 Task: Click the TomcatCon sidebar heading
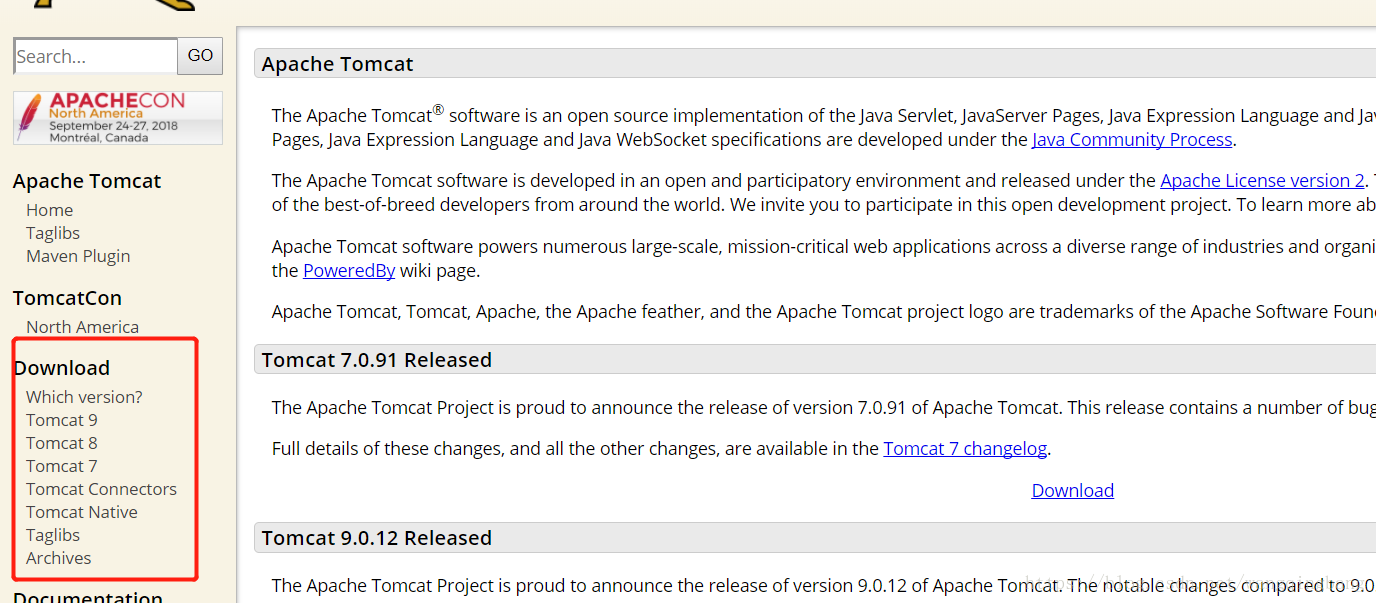(67, 298)
